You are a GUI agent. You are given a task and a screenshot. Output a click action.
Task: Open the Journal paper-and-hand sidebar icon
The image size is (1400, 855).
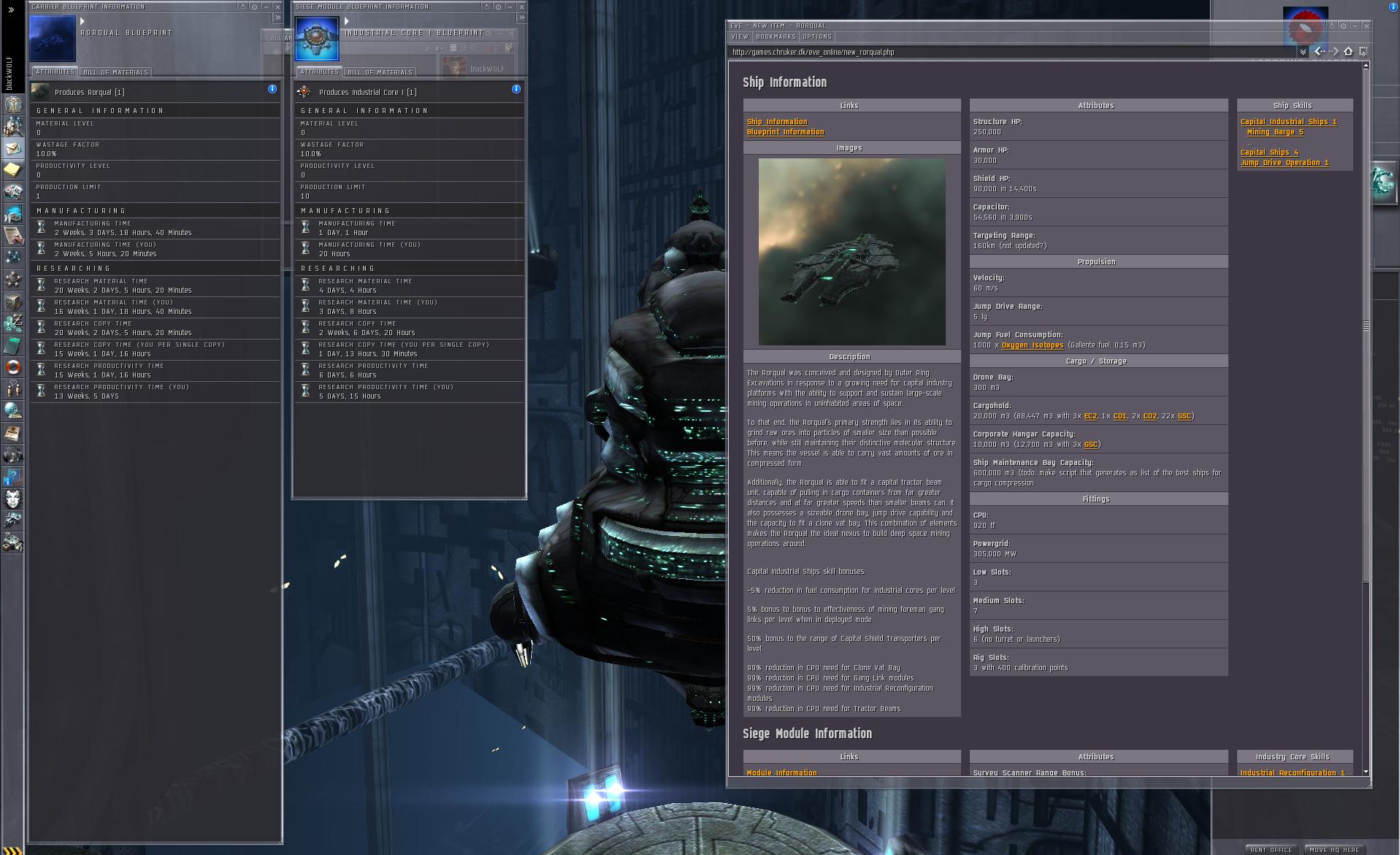pyautogui.click(x=12, y=236)
